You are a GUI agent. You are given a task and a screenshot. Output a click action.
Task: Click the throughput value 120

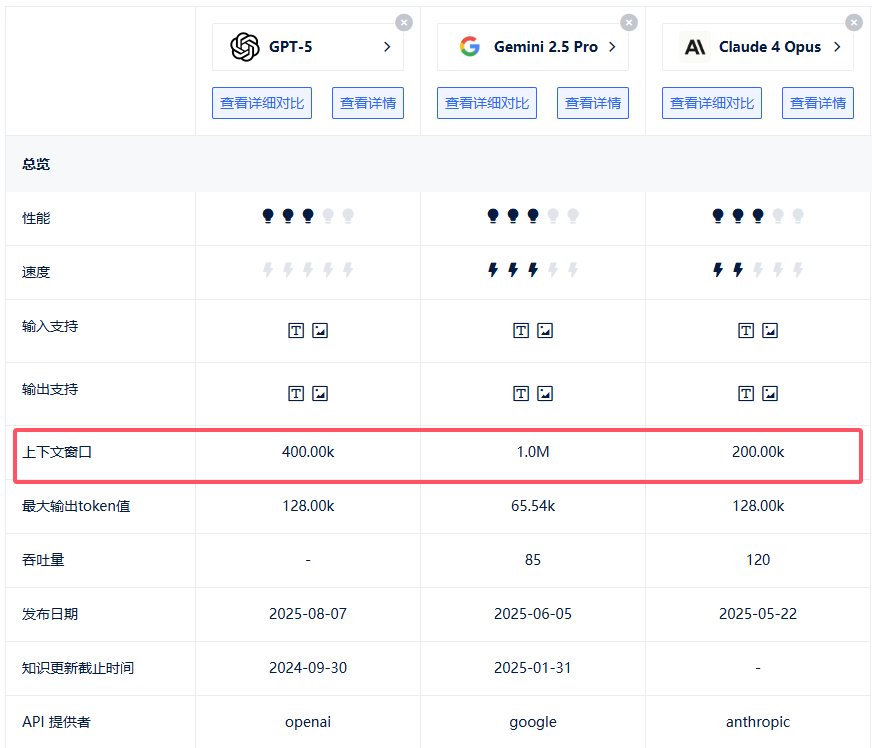coord(758,560)
